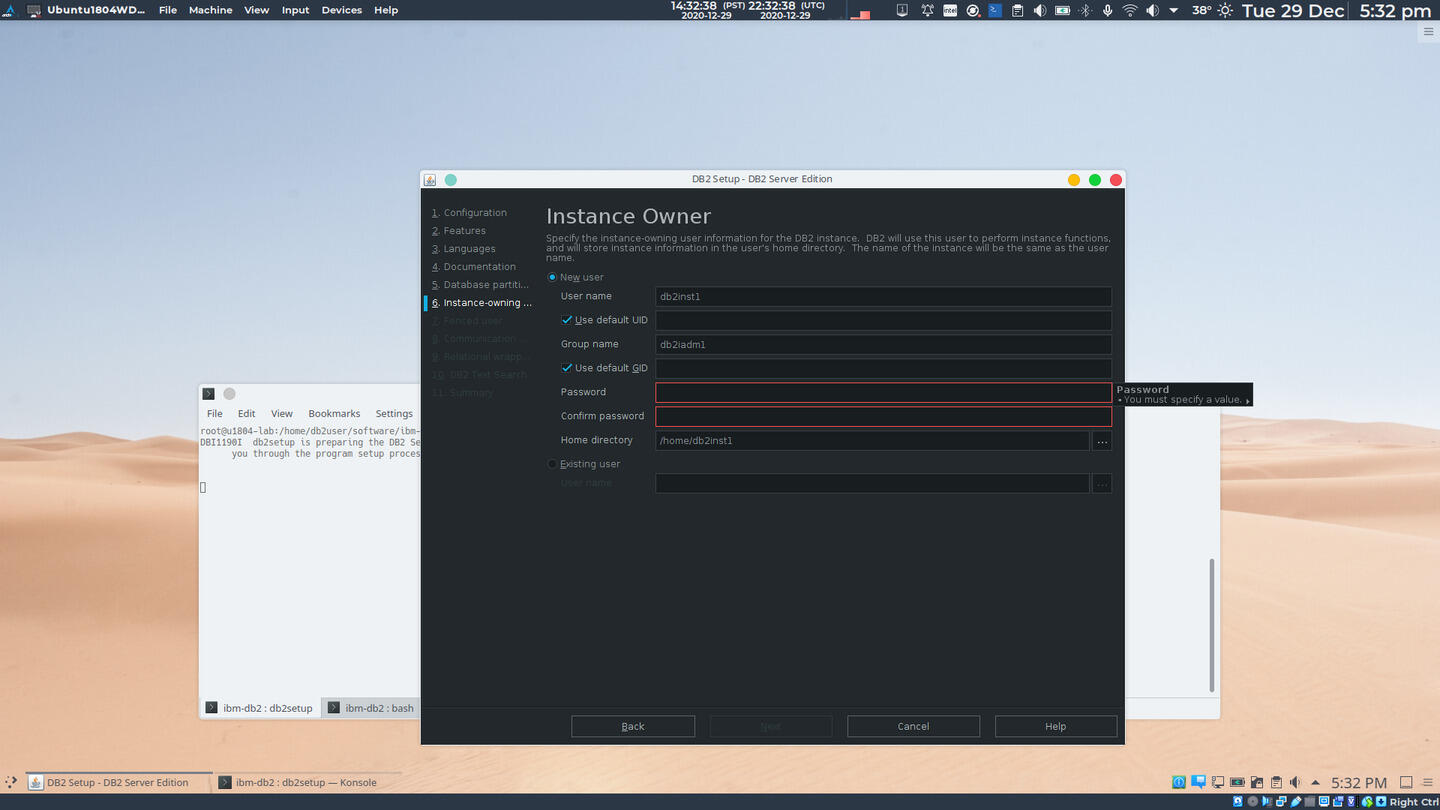Select the Instance-owning step in sidebar

coord(482,303)
